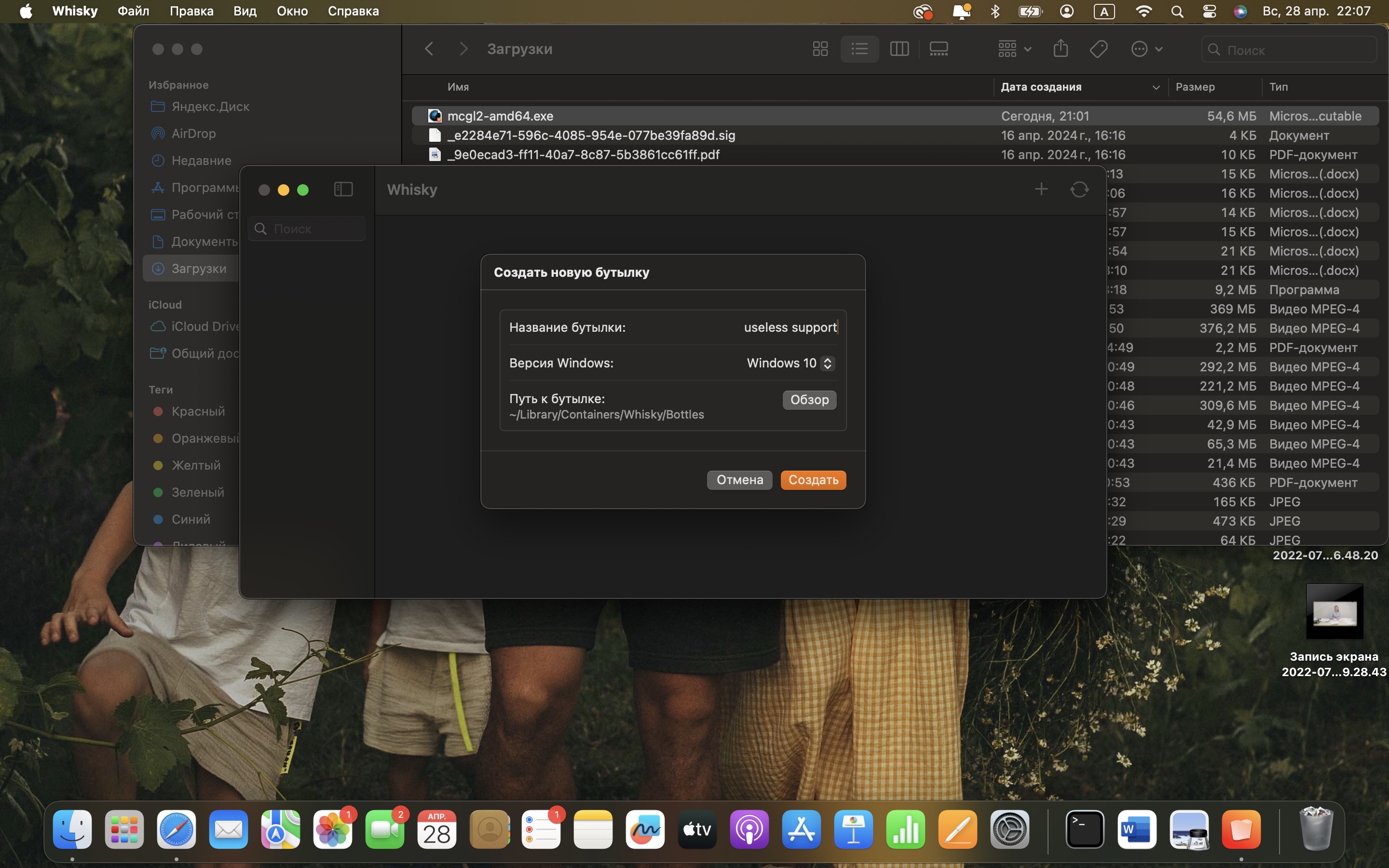Click the plus icon in Whisky toolbar
The width and height of the screenshot is (1389, 868).
1041,189
